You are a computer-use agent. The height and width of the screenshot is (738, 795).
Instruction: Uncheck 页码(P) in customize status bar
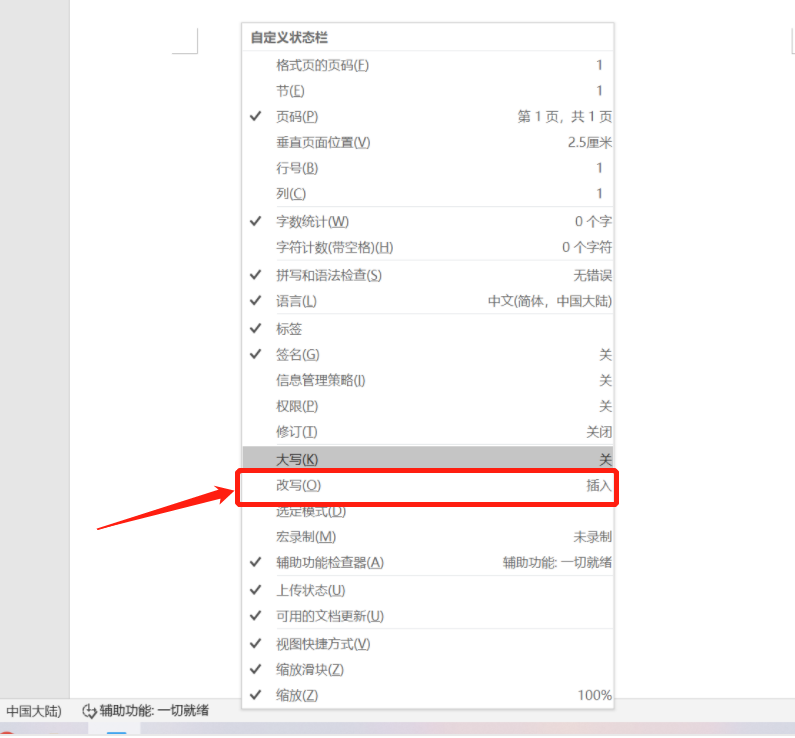pyautogui.click(x=427, y=117)
